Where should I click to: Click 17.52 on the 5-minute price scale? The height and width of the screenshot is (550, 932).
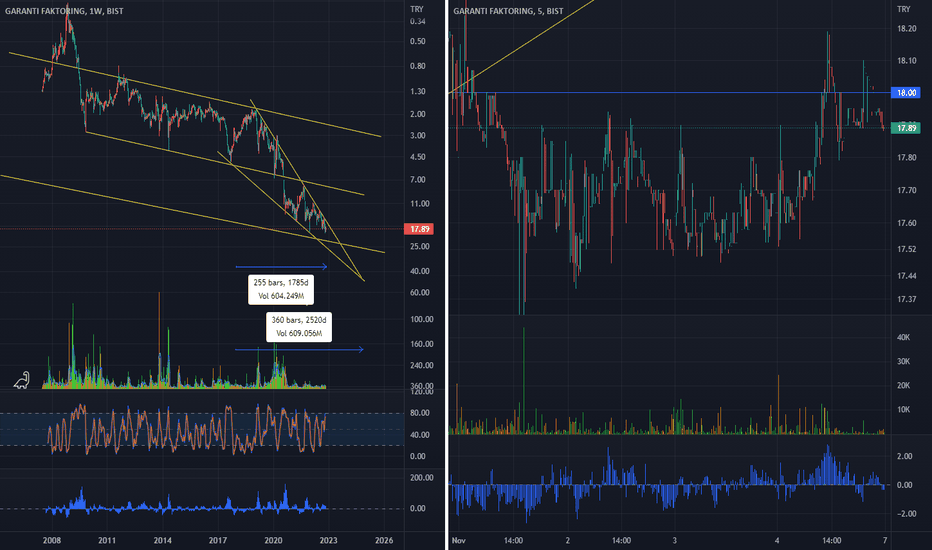point(906,249)
